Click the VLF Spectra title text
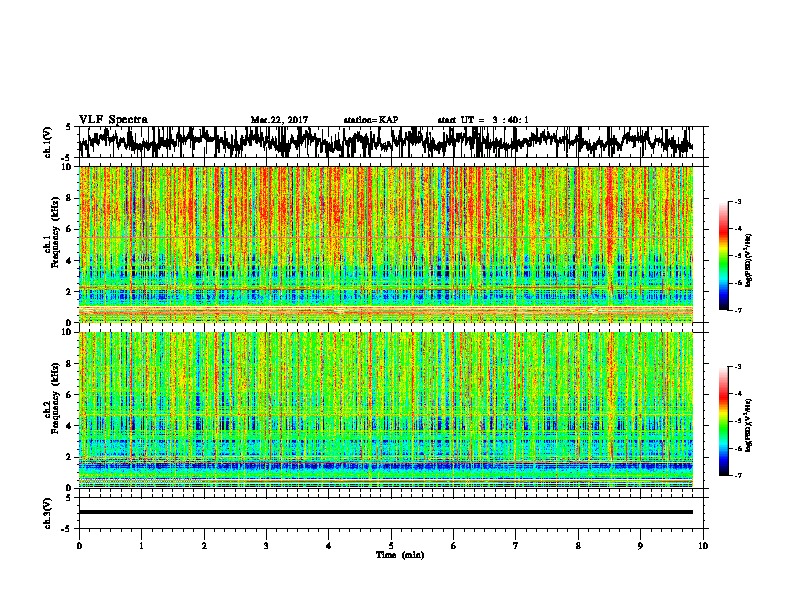792x612 pixels. (113, 120)
